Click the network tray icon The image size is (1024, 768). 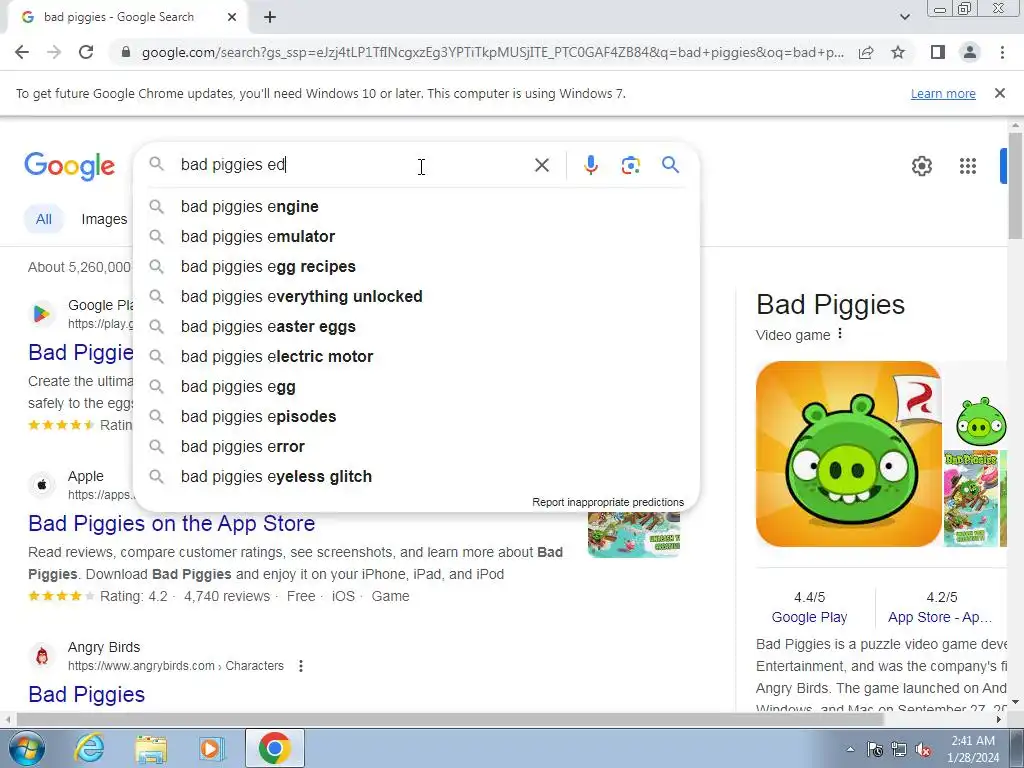coord(899,750)
